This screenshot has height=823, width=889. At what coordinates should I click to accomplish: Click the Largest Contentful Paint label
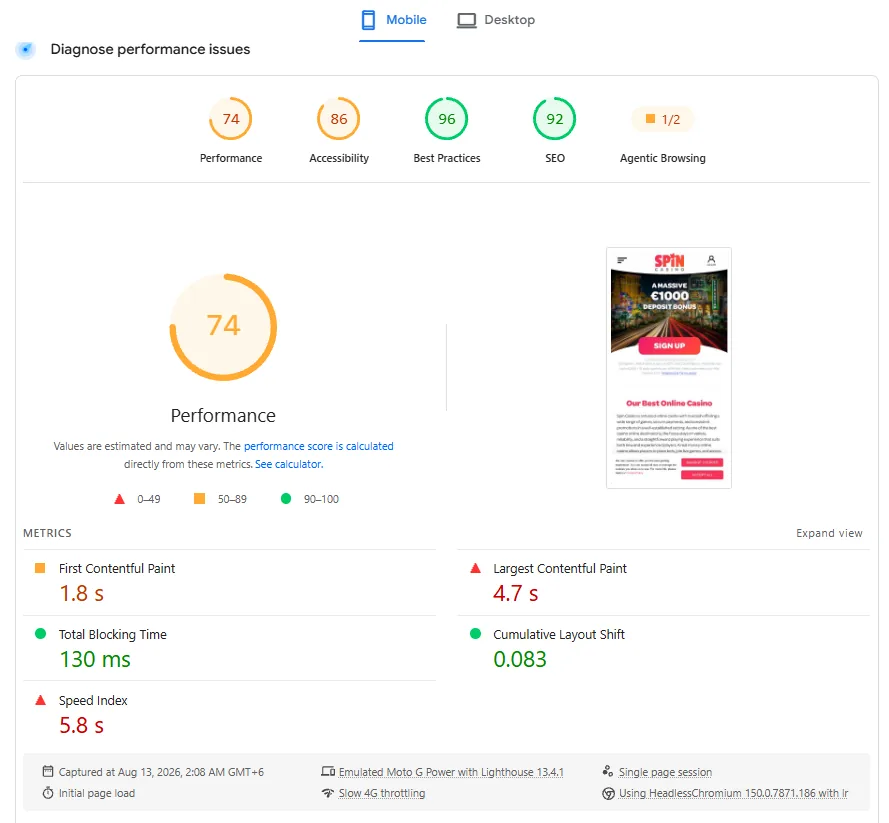(x=560, y=569)
